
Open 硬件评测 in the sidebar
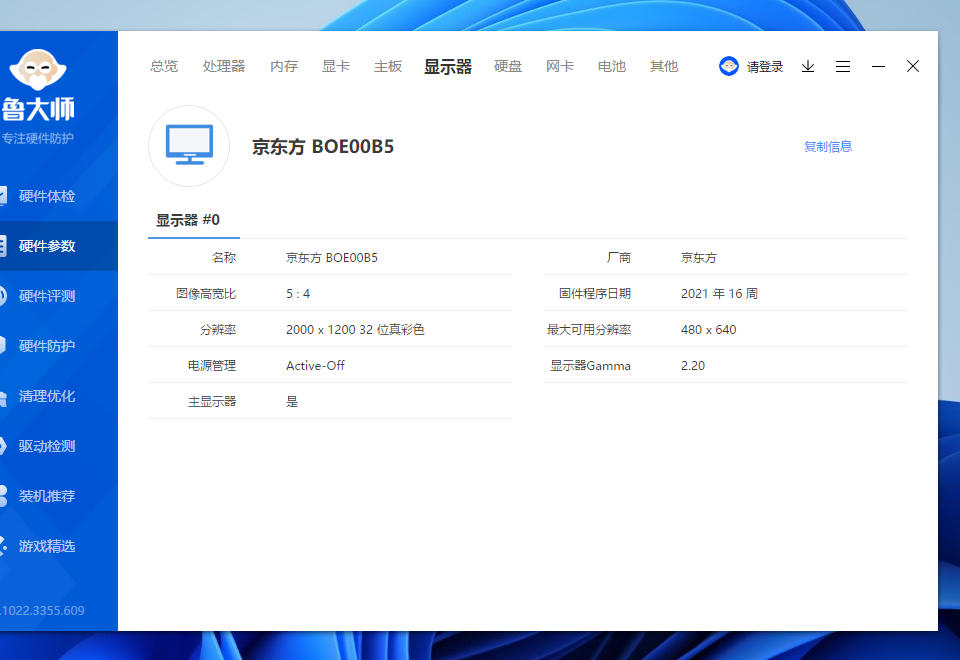pos(47,296)
